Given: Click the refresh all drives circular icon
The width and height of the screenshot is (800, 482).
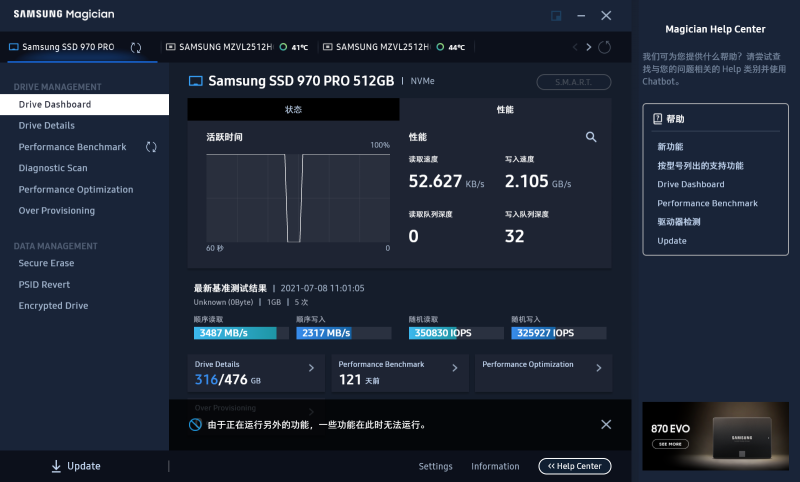Looking at the screenshot, I should click(605, 47).
